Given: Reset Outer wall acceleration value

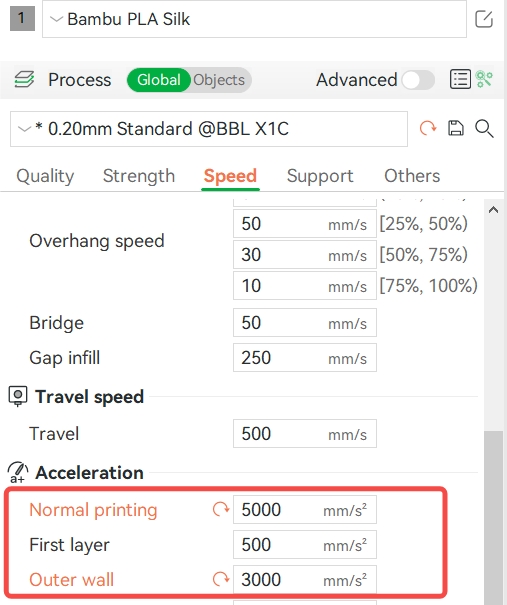Looking at the screenshot, I should 221,579.
